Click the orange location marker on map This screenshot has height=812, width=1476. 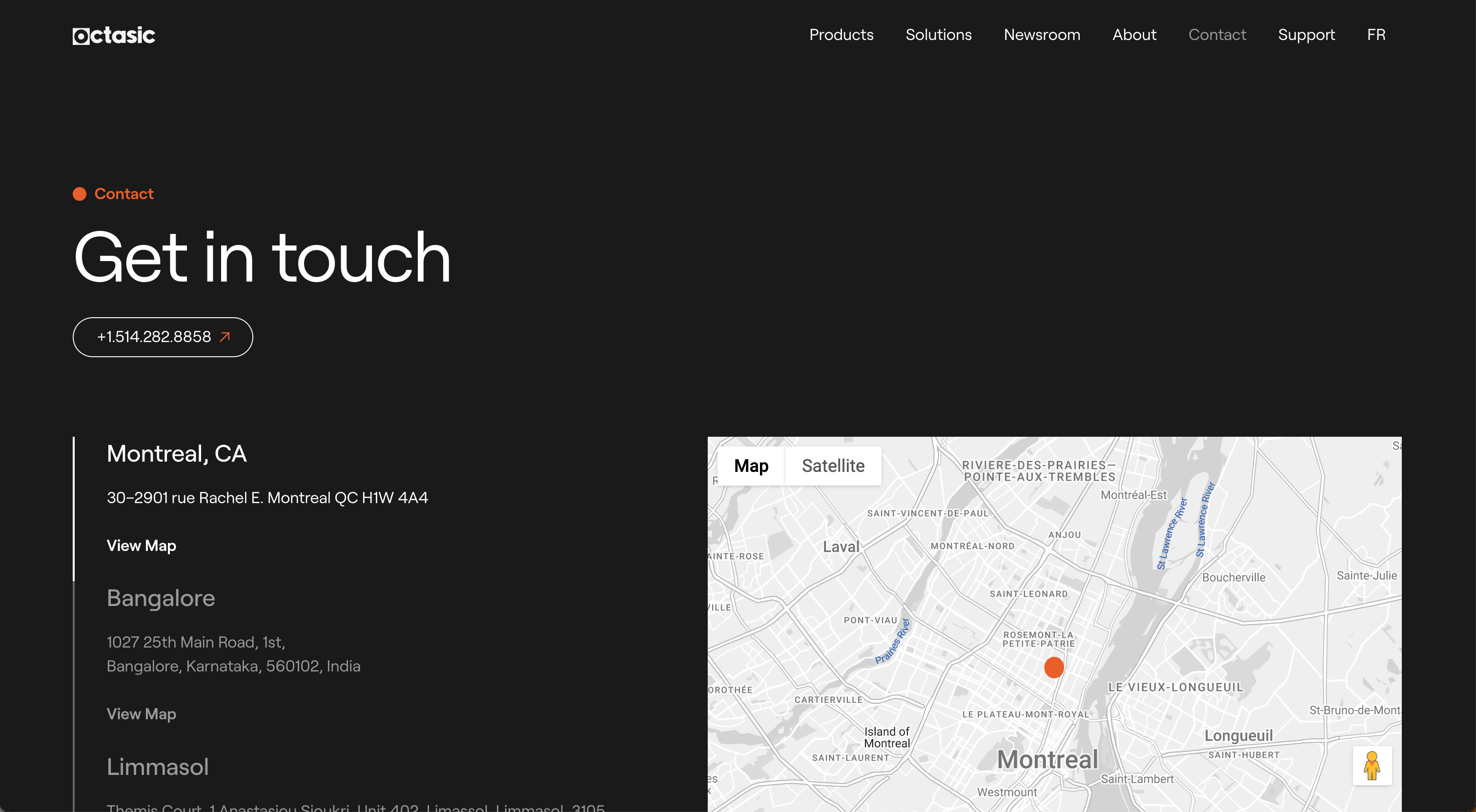coord(1053,667)
